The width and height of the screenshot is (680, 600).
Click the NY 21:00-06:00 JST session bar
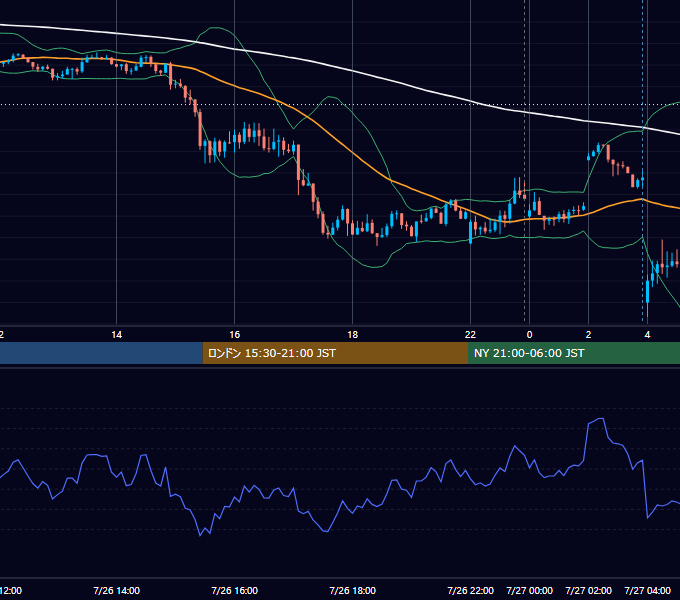pos(574,353)
